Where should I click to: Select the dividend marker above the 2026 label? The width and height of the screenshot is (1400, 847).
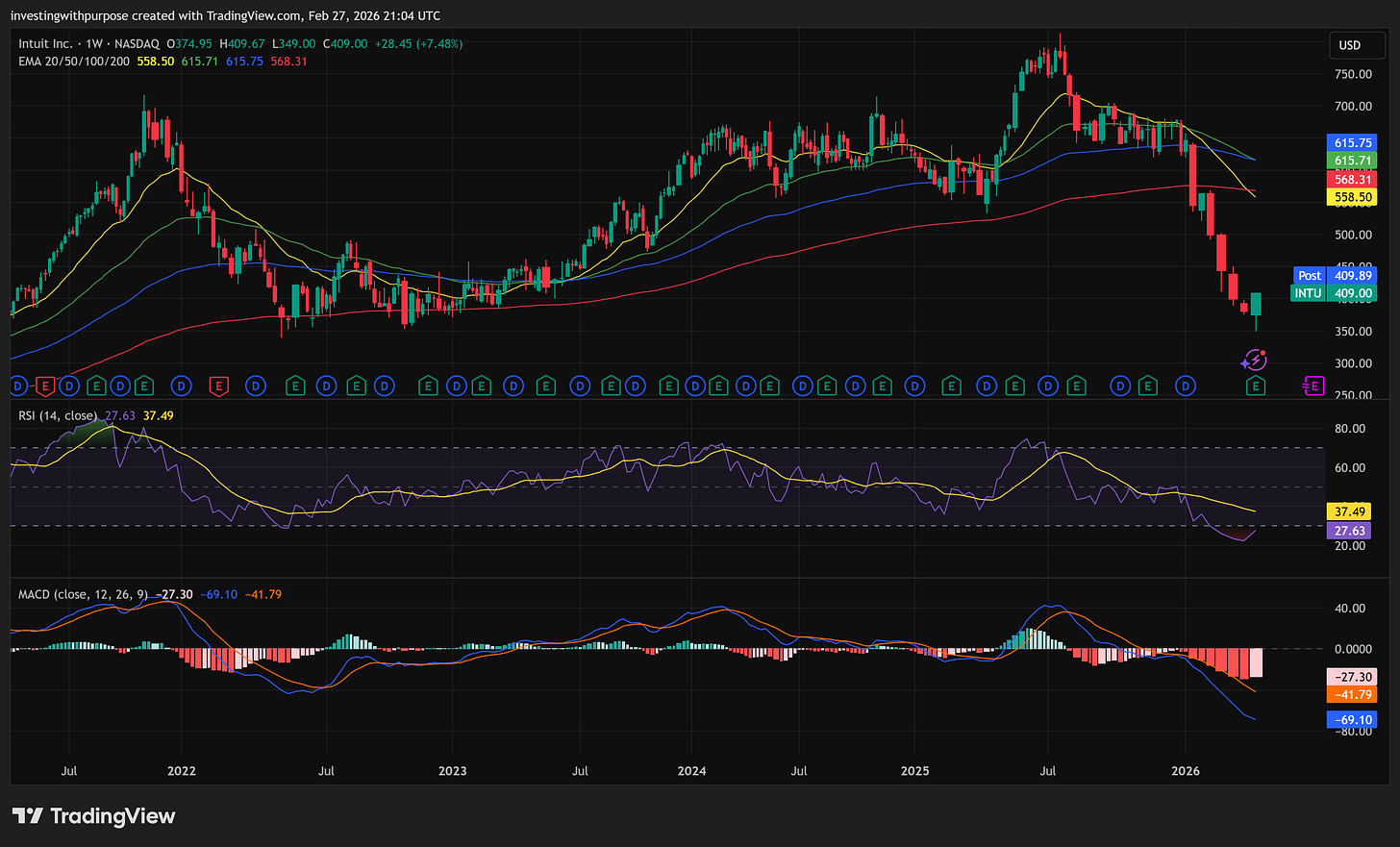pos(1187,386)
